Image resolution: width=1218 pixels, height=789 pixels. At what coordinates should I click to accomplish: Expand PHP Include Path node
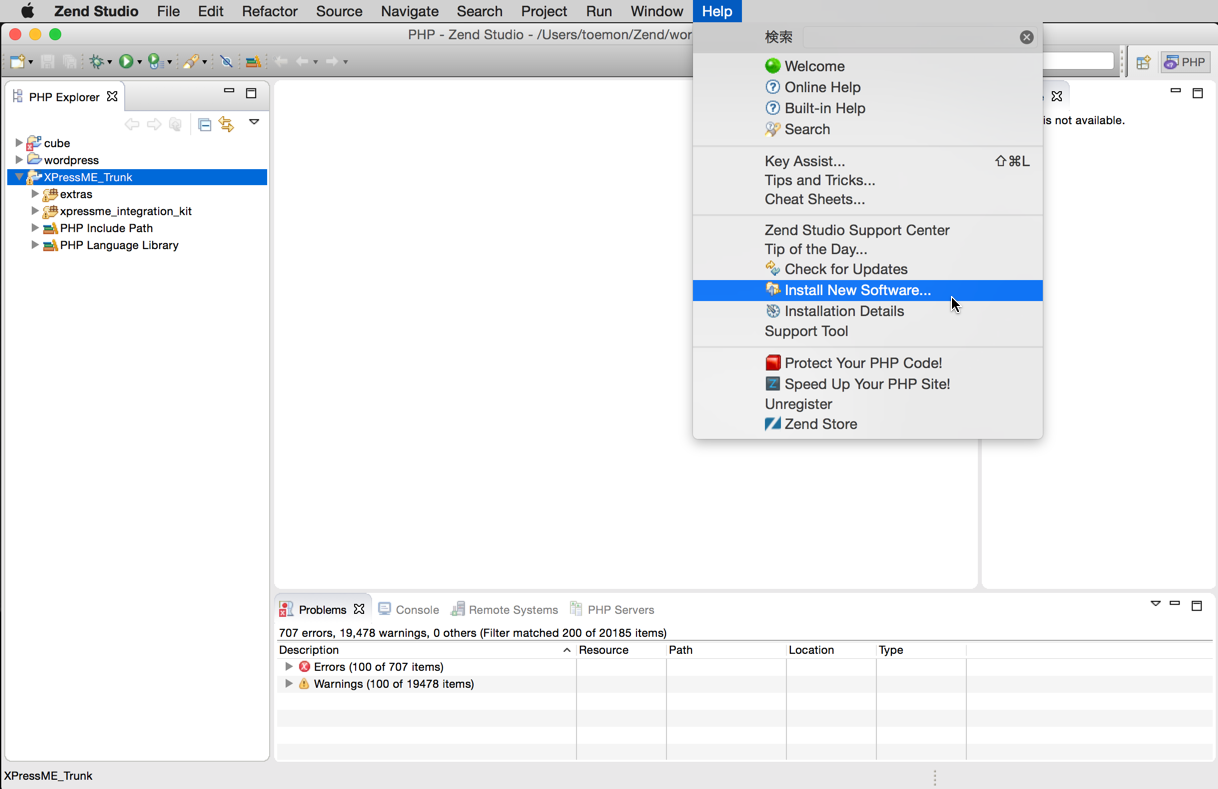(x=35, y=228)
